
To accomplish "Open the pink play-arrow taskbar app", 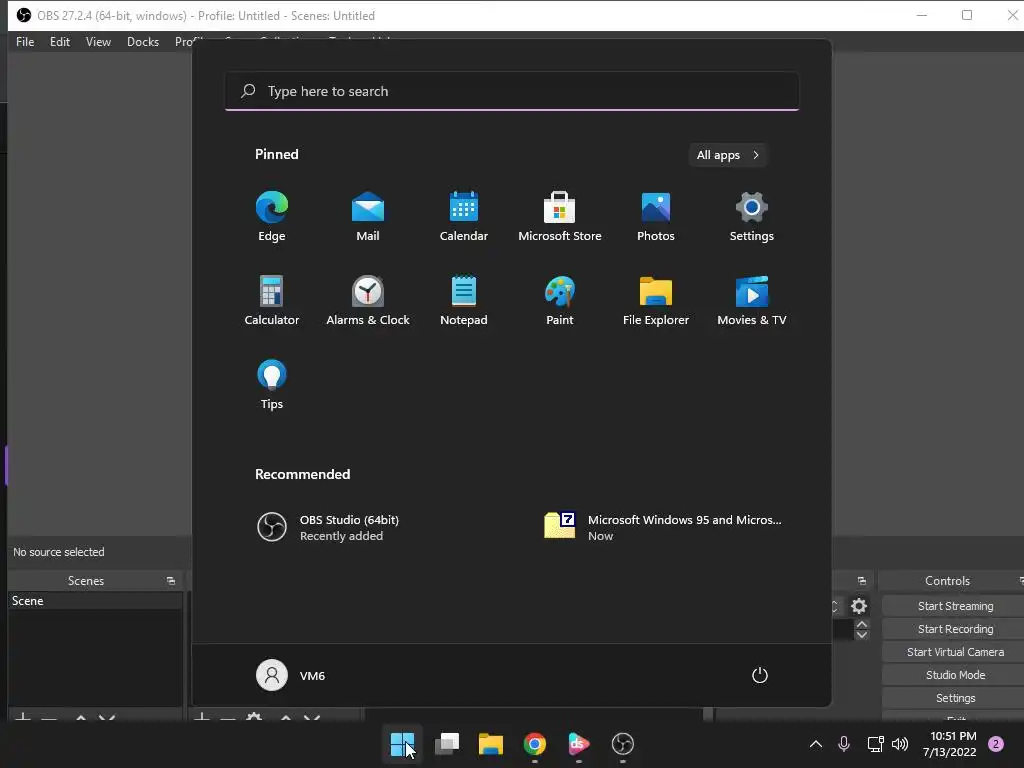I will tap(579, 744).
